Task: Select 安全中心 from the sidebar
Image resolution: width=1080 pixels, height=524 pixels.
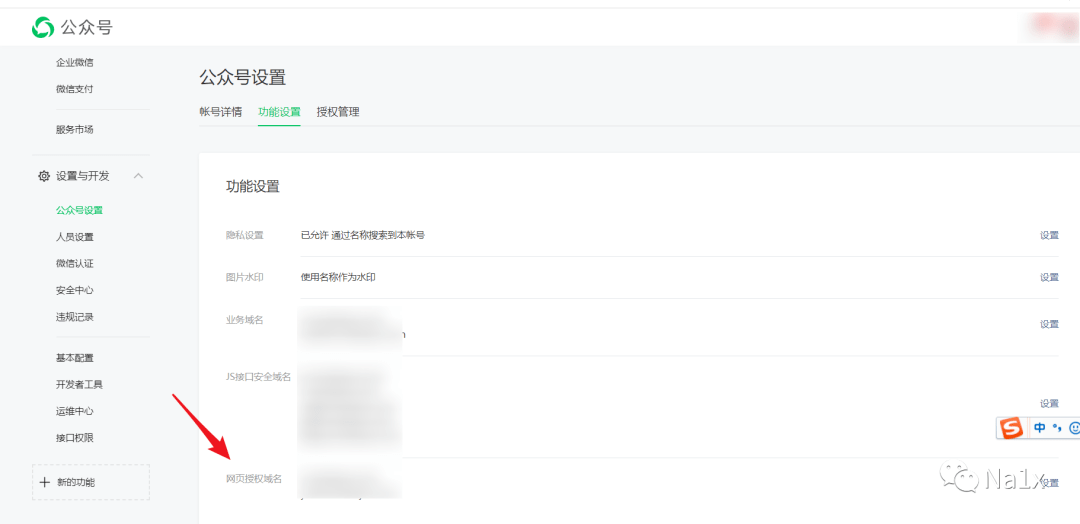Action: pyautogui.click(x=75, y=290)
